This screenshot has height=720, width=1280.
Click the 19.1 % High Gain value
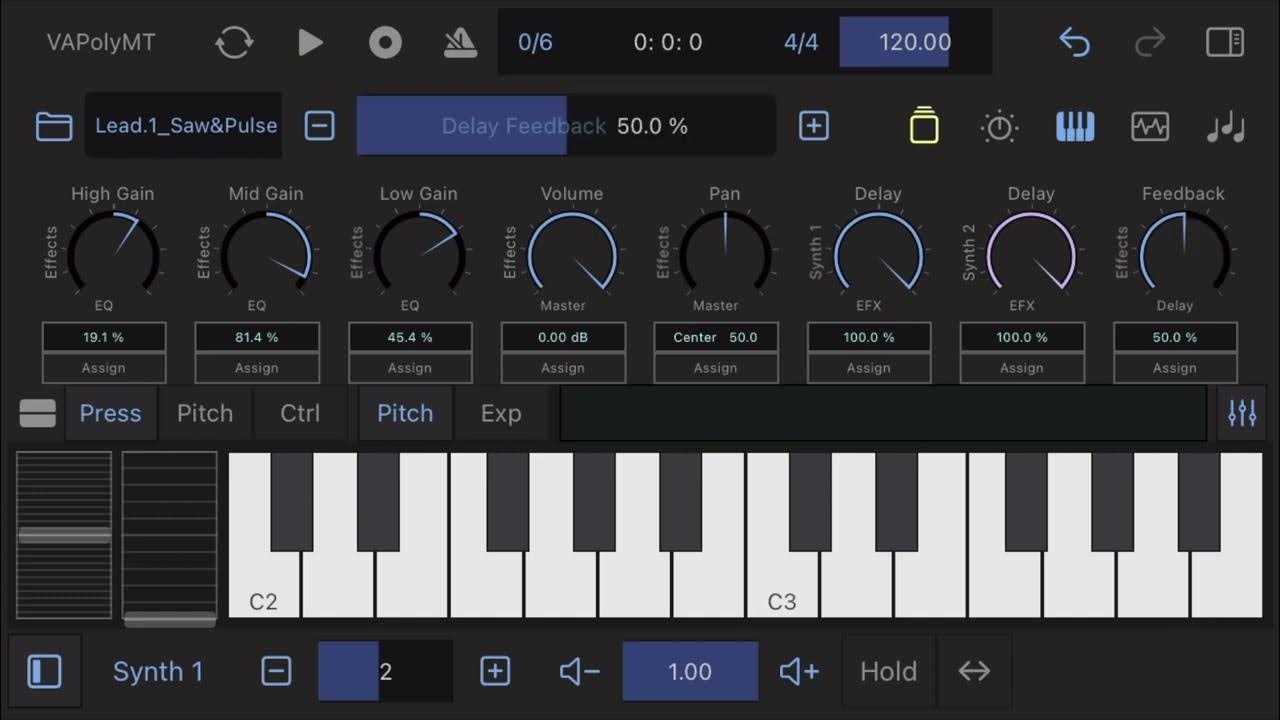point(104,337)
